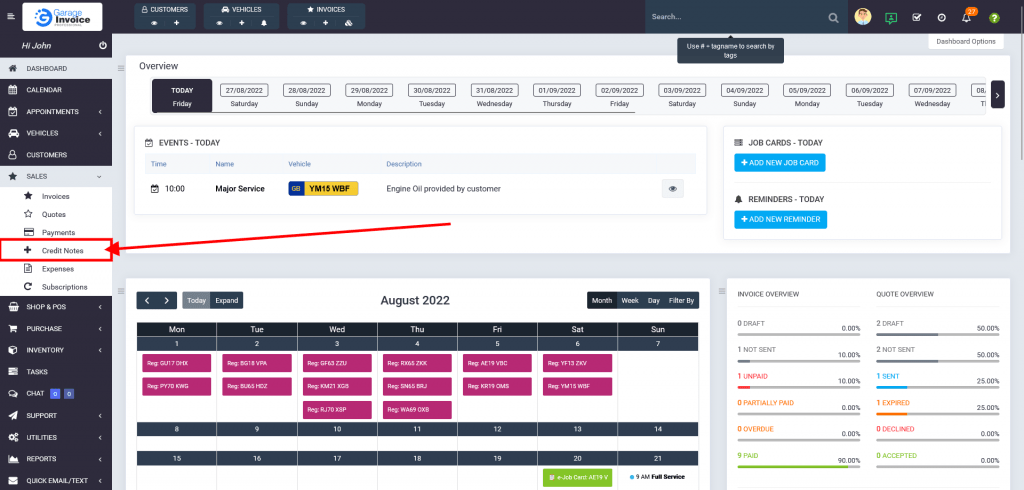Open the checkbox tasks icon in header
This screenshot has height=490, width=1024.
[x=916, y=18]
